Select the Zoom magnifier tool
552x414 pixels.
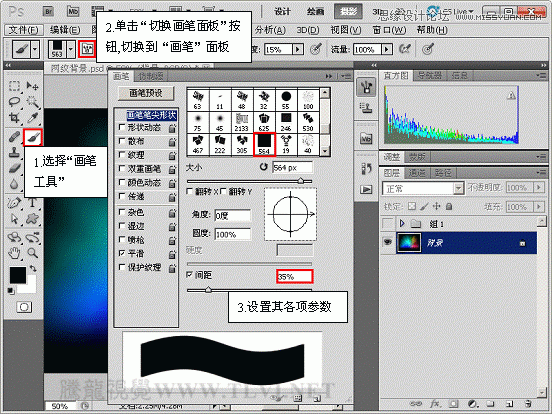coord(32,253)
